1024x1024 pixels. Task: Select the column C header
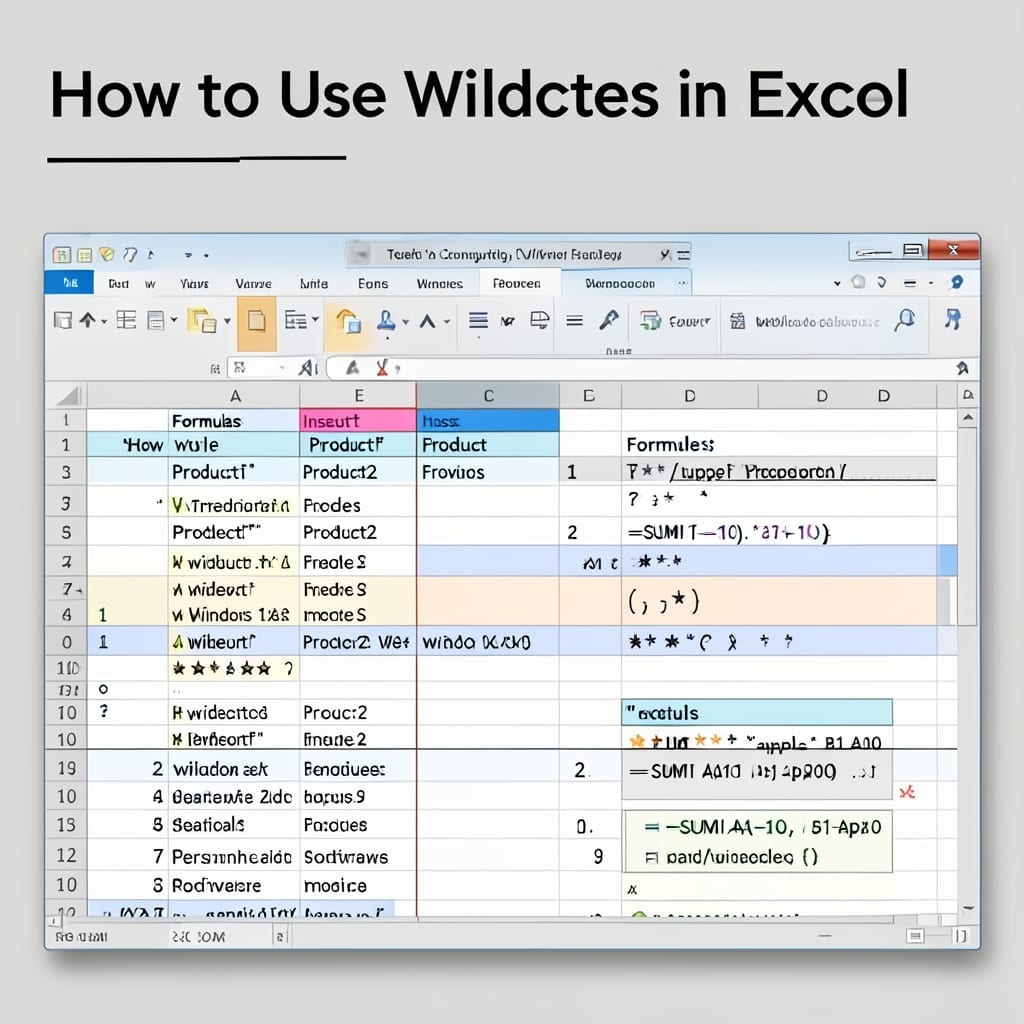pos(488,396)
